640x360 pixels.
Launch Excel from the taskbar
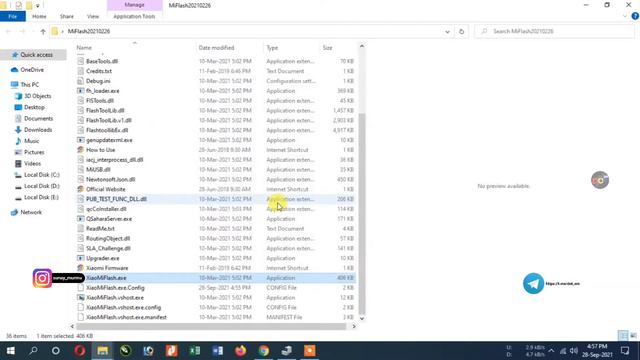pos(194,351)
